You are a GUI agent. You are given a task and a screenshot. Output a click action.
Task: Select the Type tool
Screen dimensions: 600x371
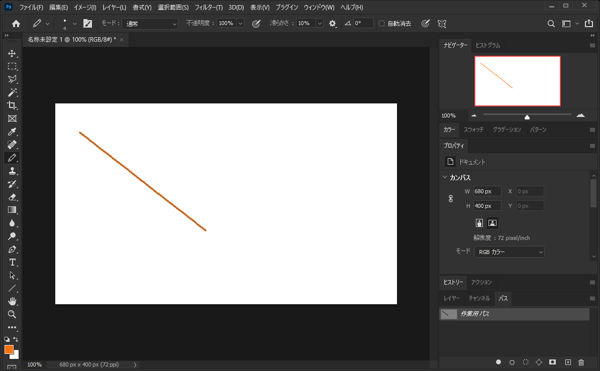point(12,262)
